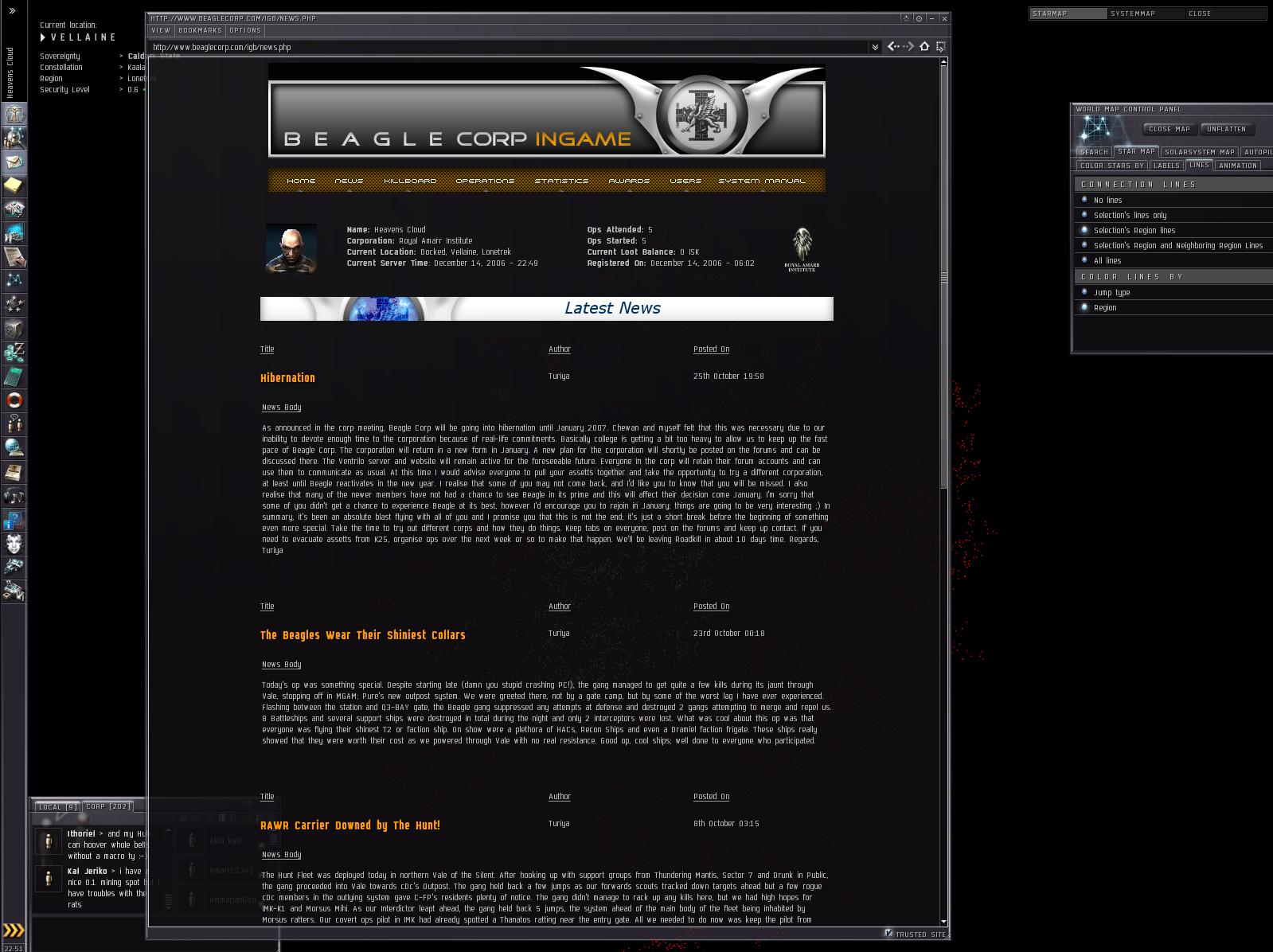Expand the sidebar with top double-chevron
The height and width of the screenshot is (952, 1273).
pos(12,11)
